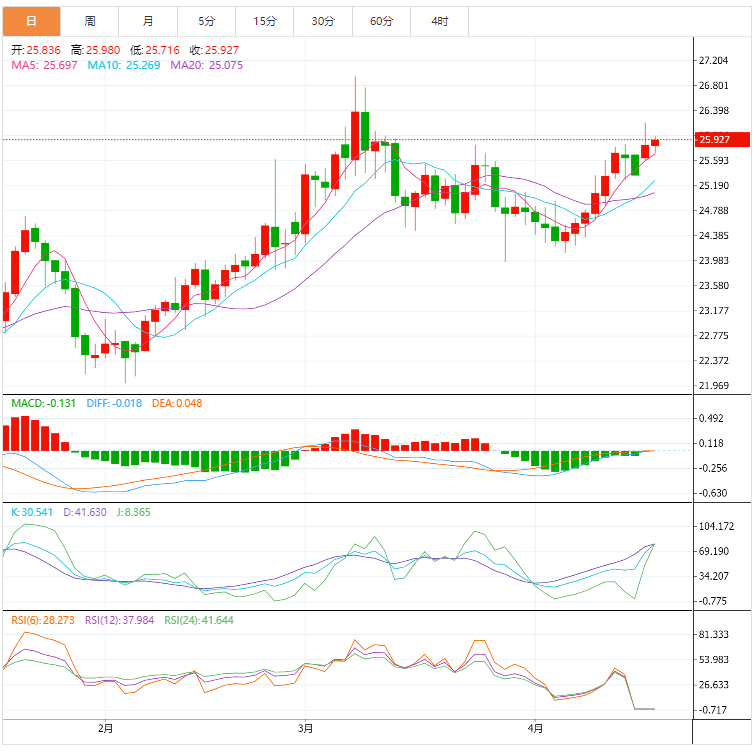Click the latest red candlestick on chart
Image resolution: width=755 pixels, height=756 pixels.
655,143
